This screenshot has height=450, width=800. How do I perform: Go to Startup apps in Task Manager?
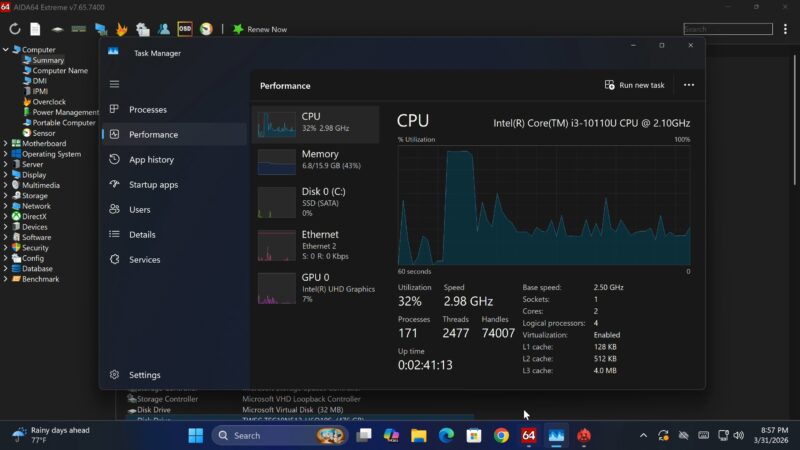point(174,184)
